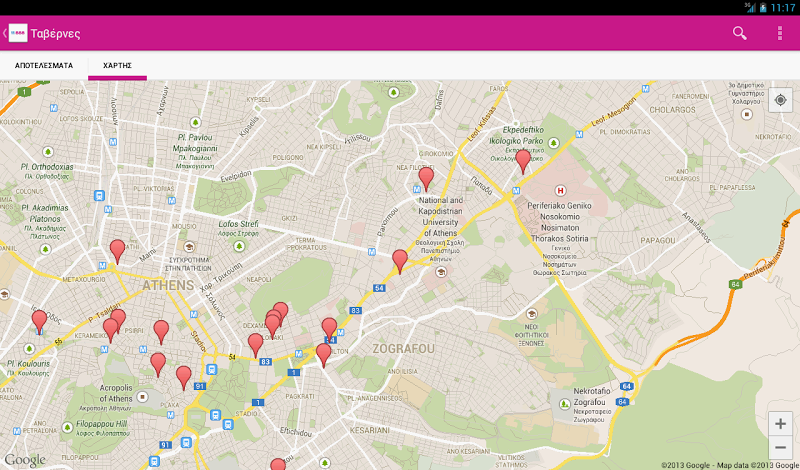Viewport: 800px width, 470px height.
Task: Tap the Acropolis of Athens landmark marker
Action: pos(142,397)
